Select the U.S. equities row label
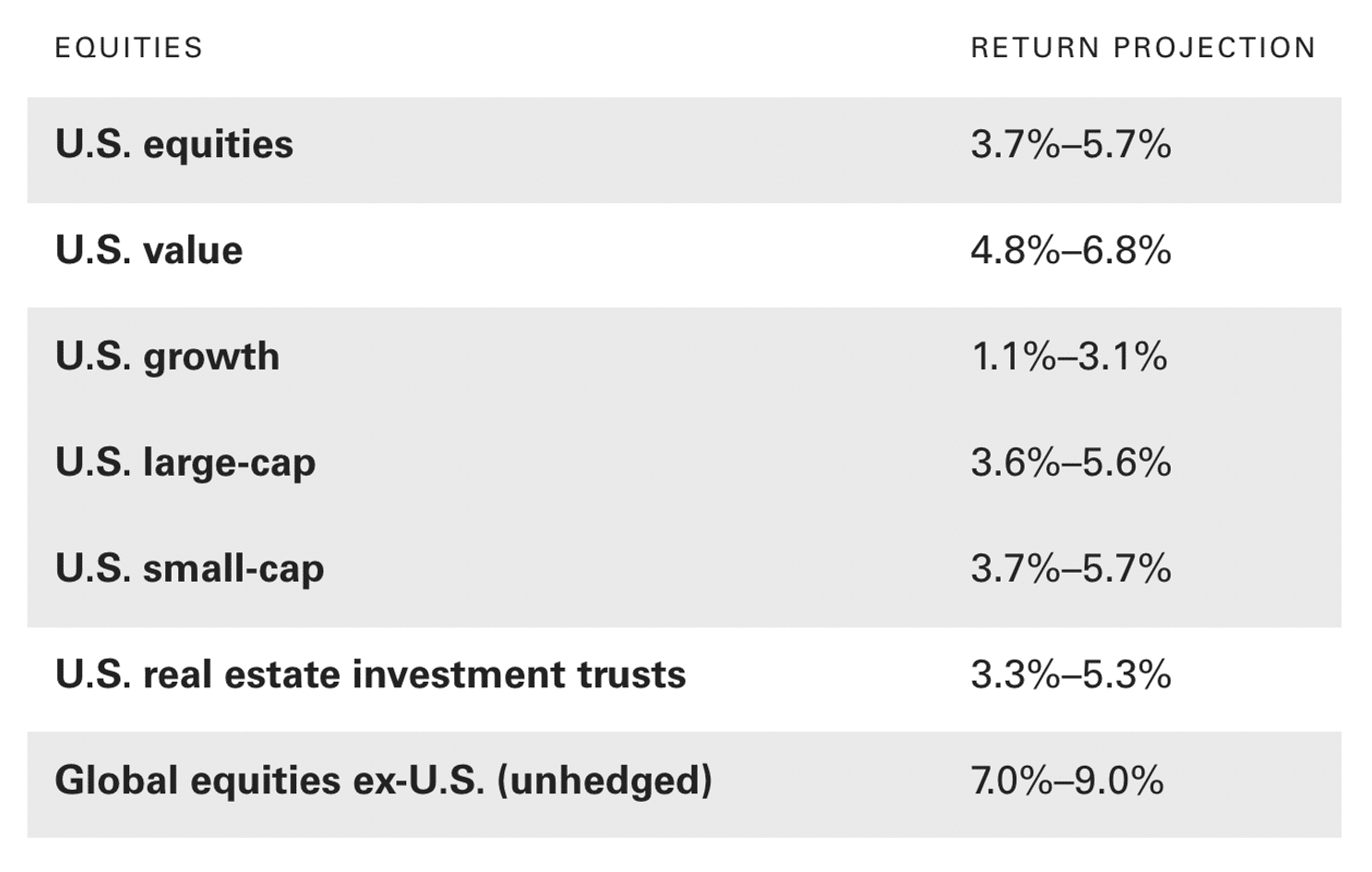 174,145
